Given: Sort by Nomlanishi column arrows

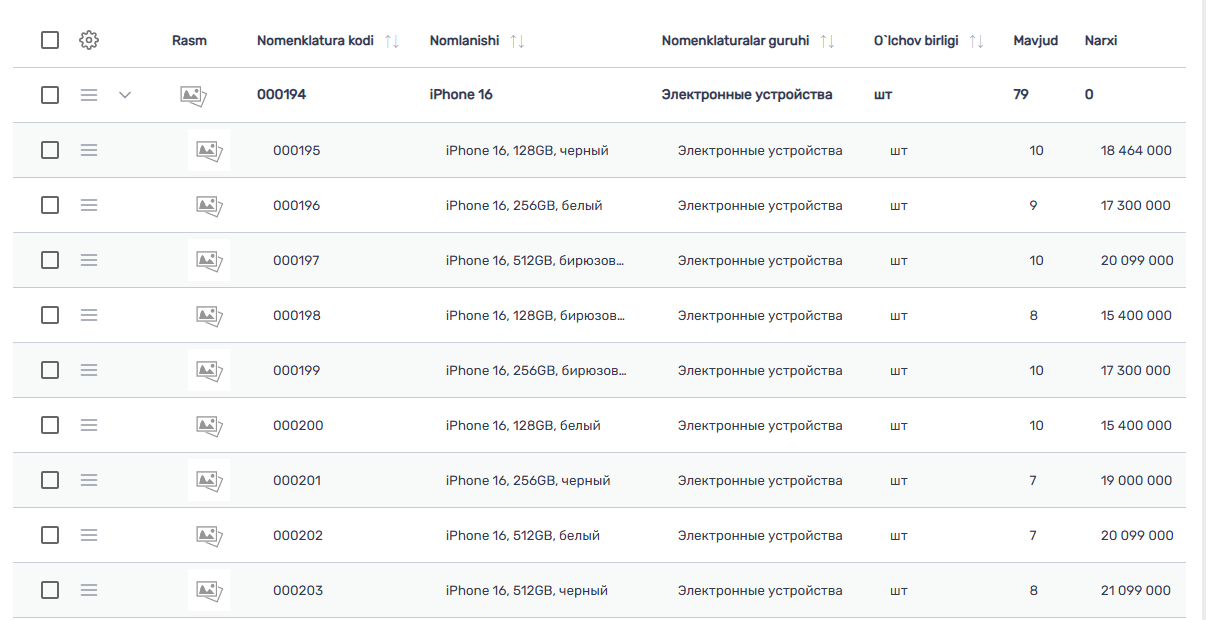Looking at the screenshot, I should (x=517, y=41).
